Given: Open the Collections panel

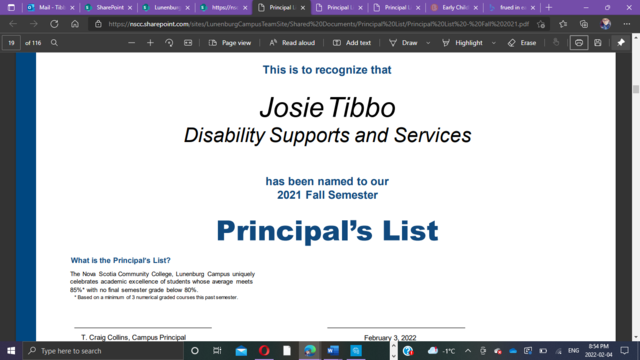Looking at the screenshot, I should click(x=584, y=24).
